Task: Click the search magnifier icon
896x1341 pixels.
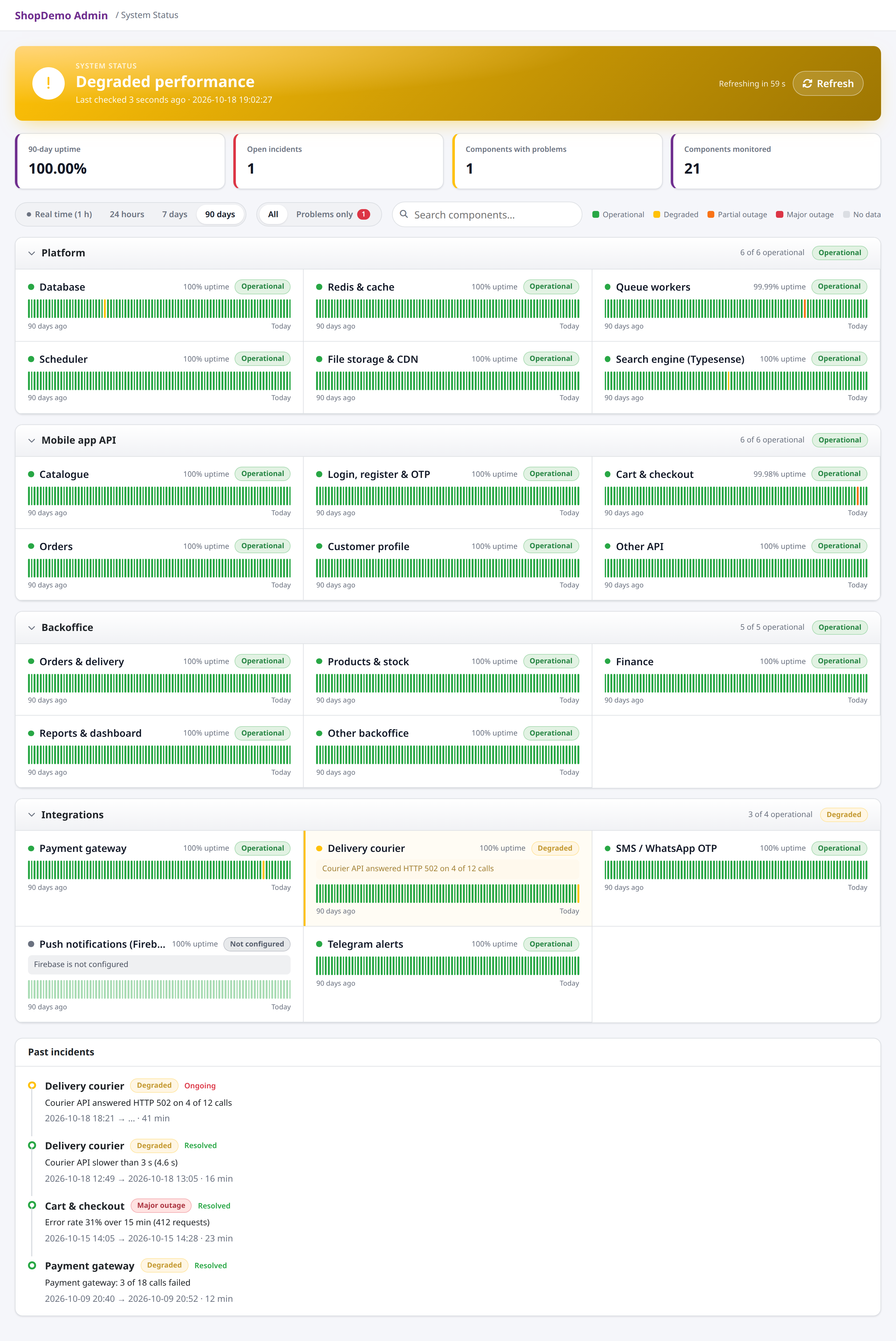Action: pyautogui.click(x=404, y=214)
